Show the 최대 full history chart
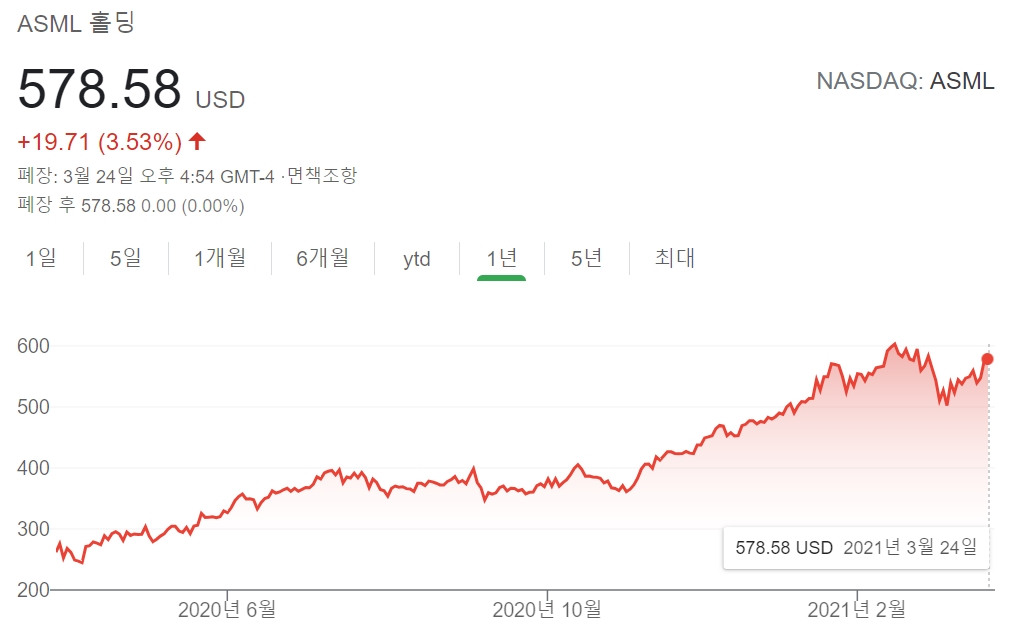This screenshot has width=1011, height=636. click(x=675, y=258)
